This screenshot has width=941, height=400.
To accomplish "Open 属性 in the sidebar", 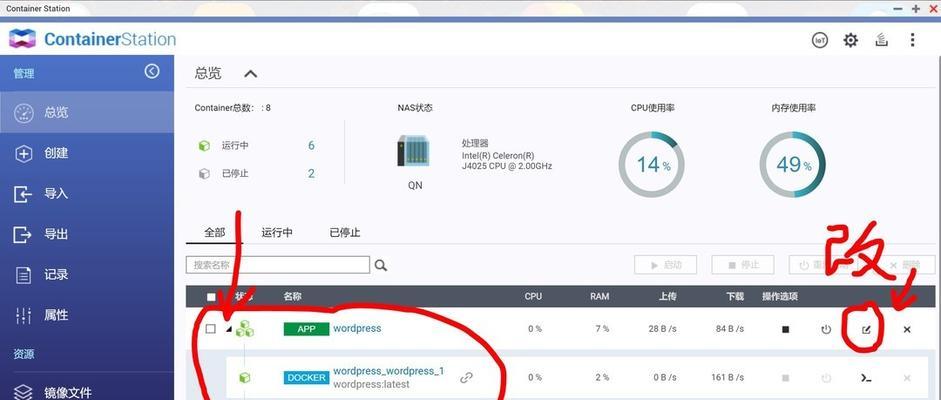I will (87, 315).
